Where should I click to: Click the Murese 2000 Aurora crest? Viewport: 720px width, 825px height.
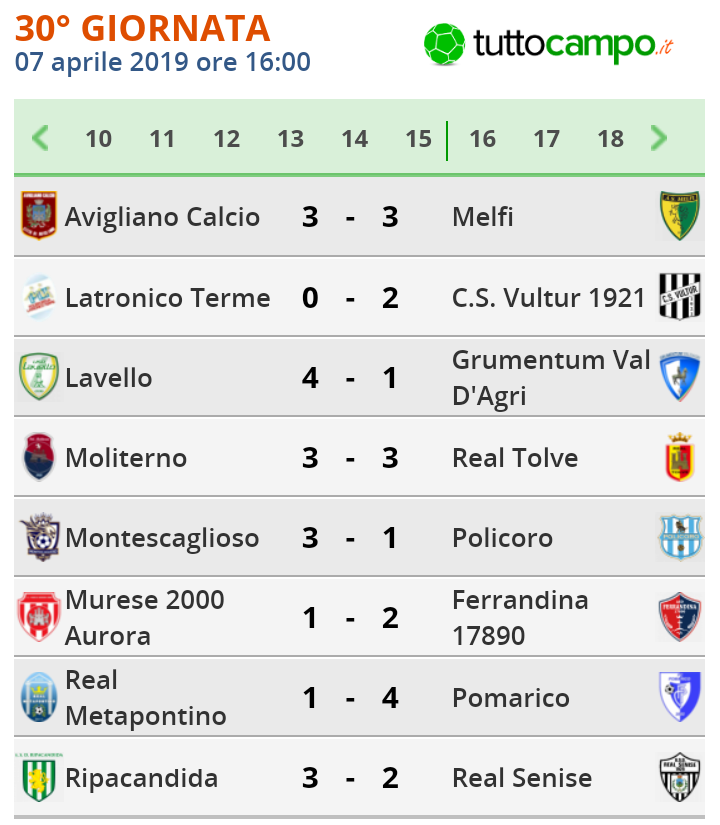(40, 617)
